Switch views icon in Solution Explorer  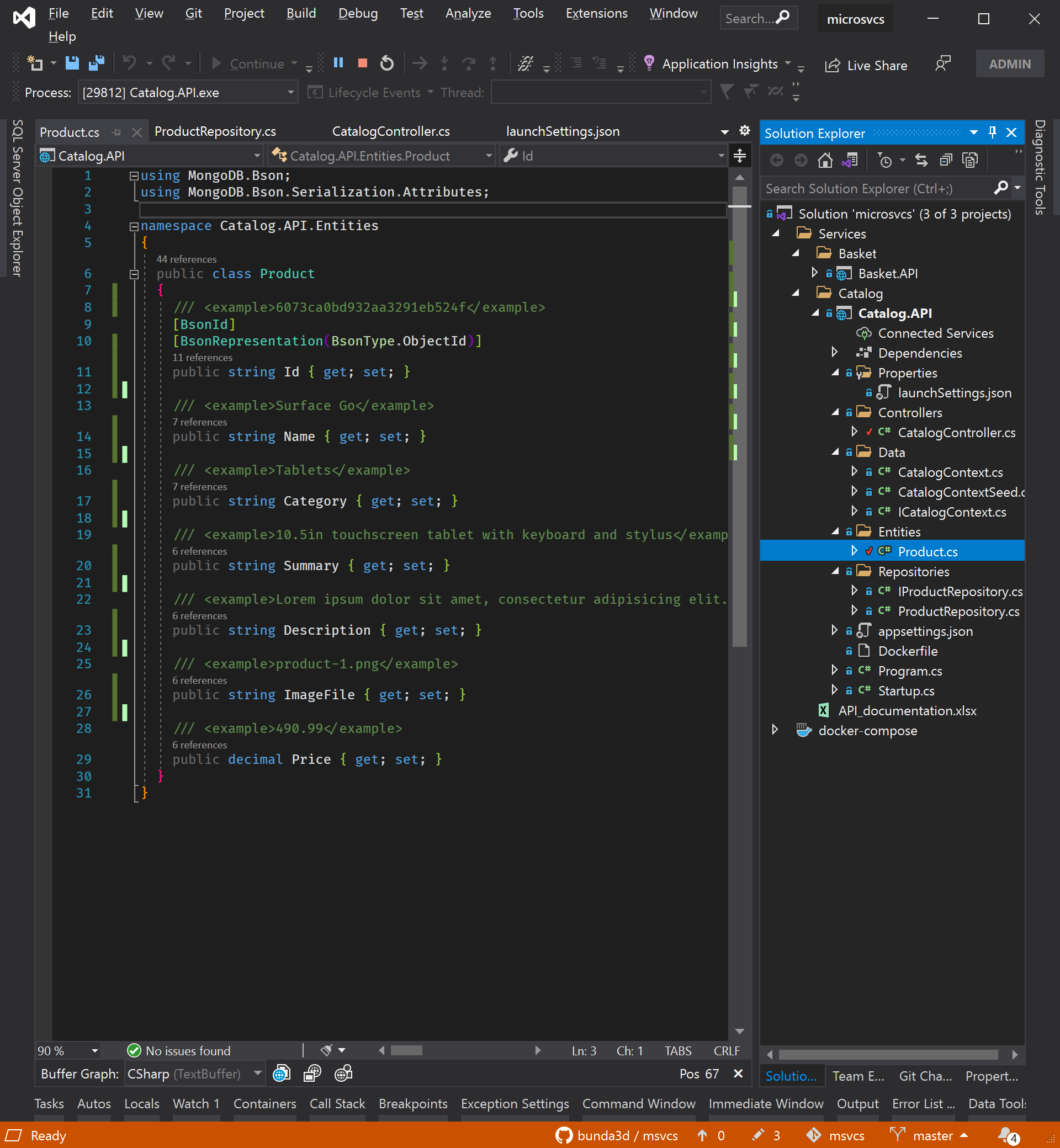(850, 160)
